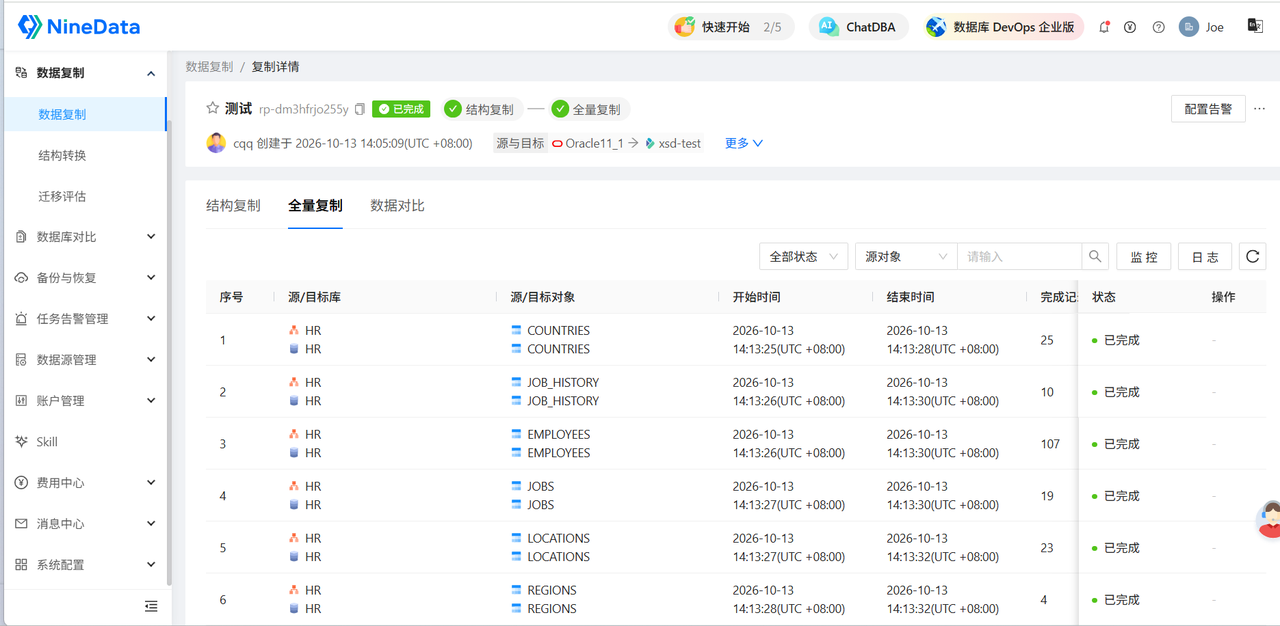
Task: Star the 测试 replication task
Action: click(x=212, y=108)
